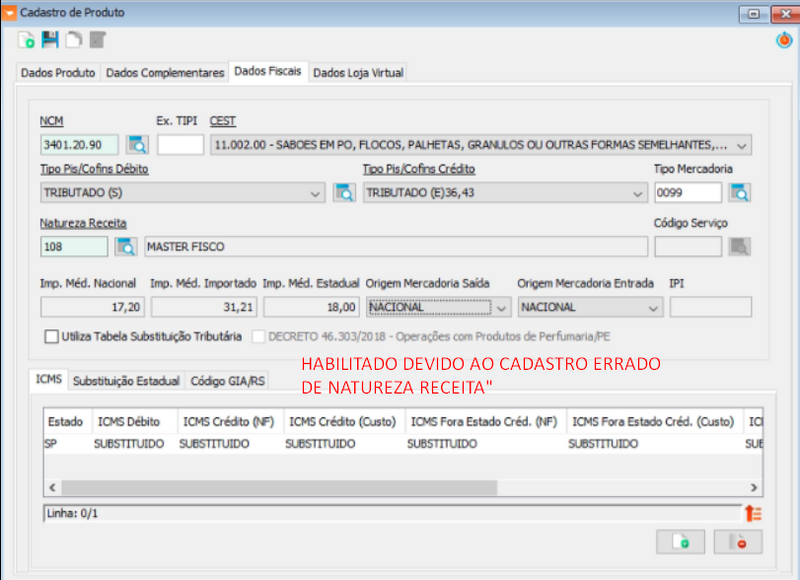Image resolution: width=800 pixels, height=580 pixels.
Task: Switch to the Dados Complementares tab
Action: (164, 72)
